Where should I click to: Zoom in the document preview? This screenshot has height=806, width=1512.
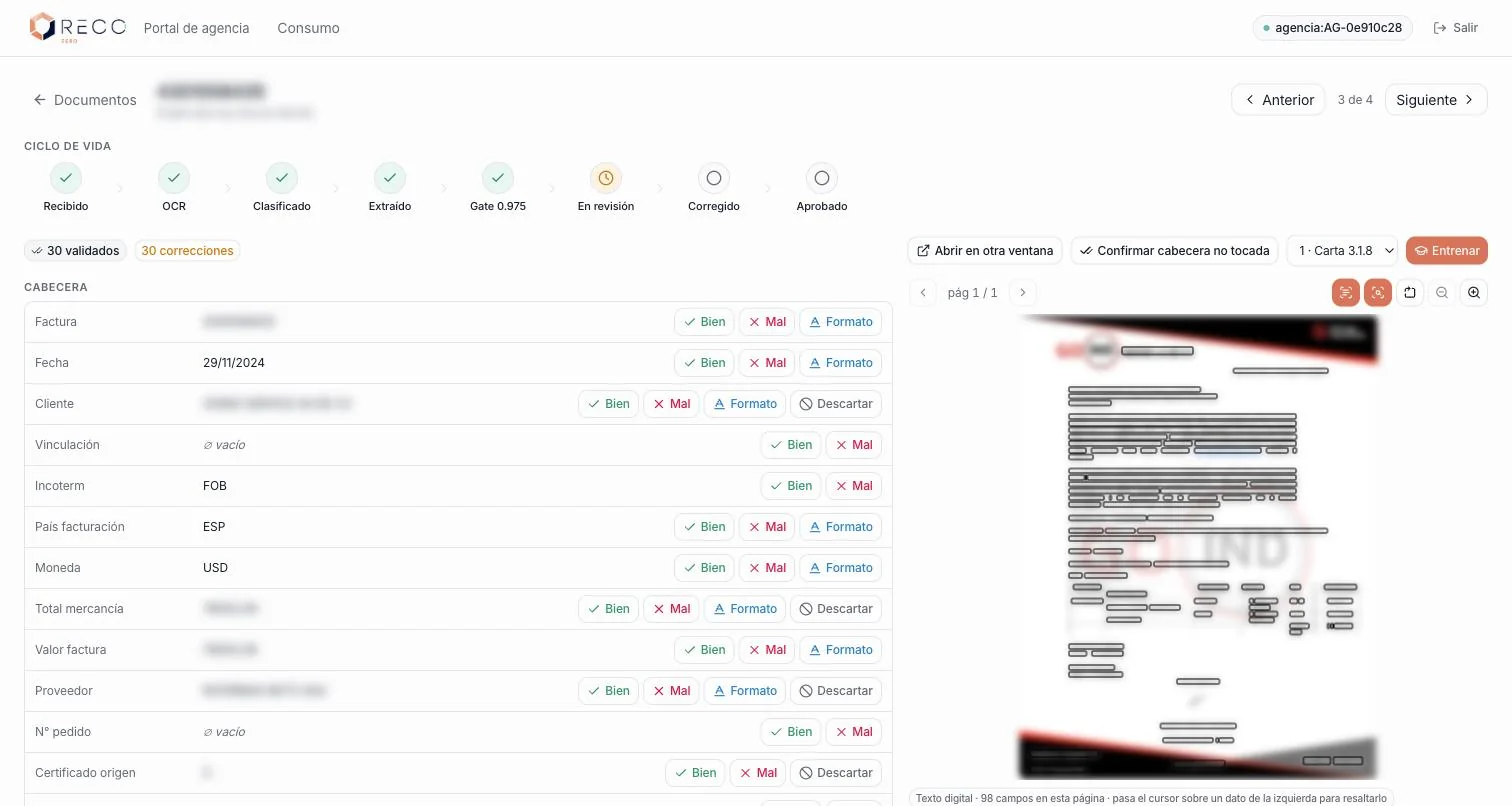[1474, 293]
